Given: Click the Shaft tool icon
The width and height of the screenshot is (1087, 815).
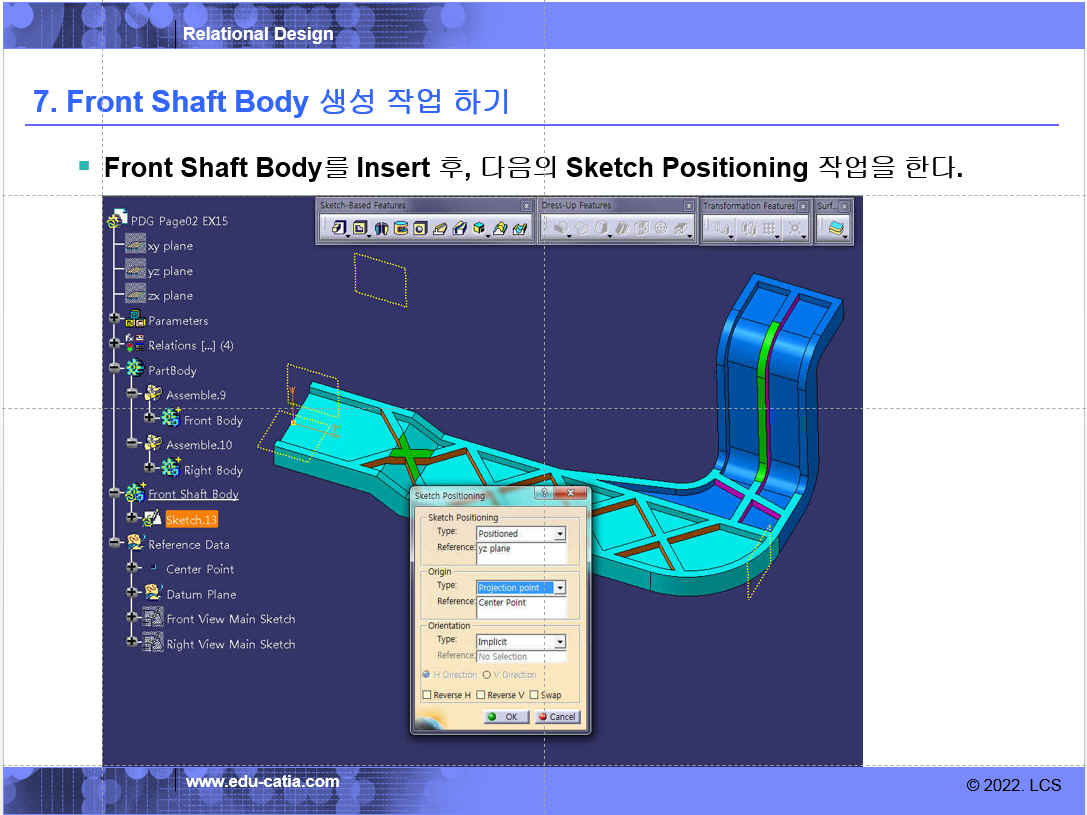Looking at the screenshot, I should [x=380, y=229].
